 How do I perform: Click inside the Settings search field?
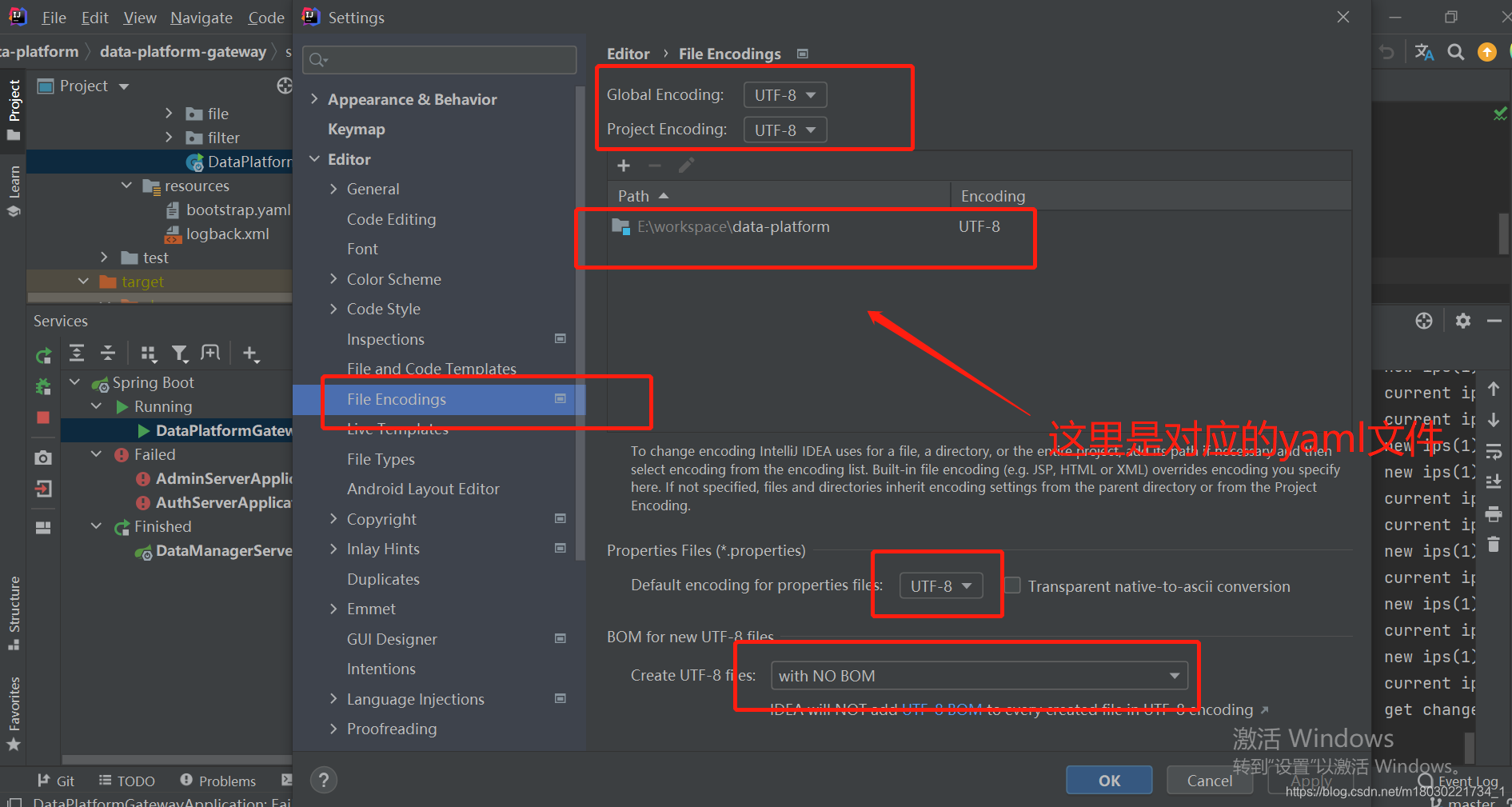pos(439,59)
